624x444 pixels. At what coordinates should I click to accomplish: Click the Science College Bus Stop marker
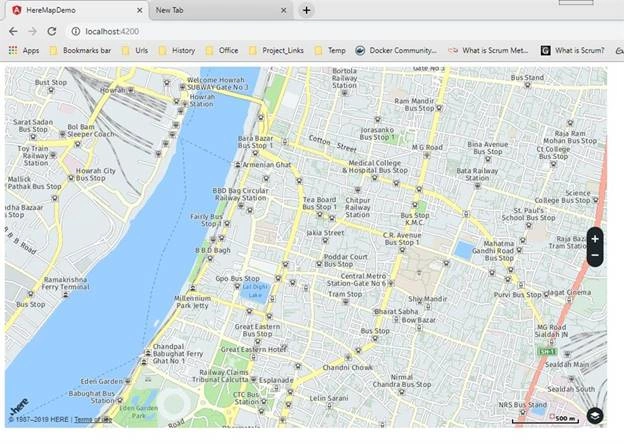tap(595, 200)
